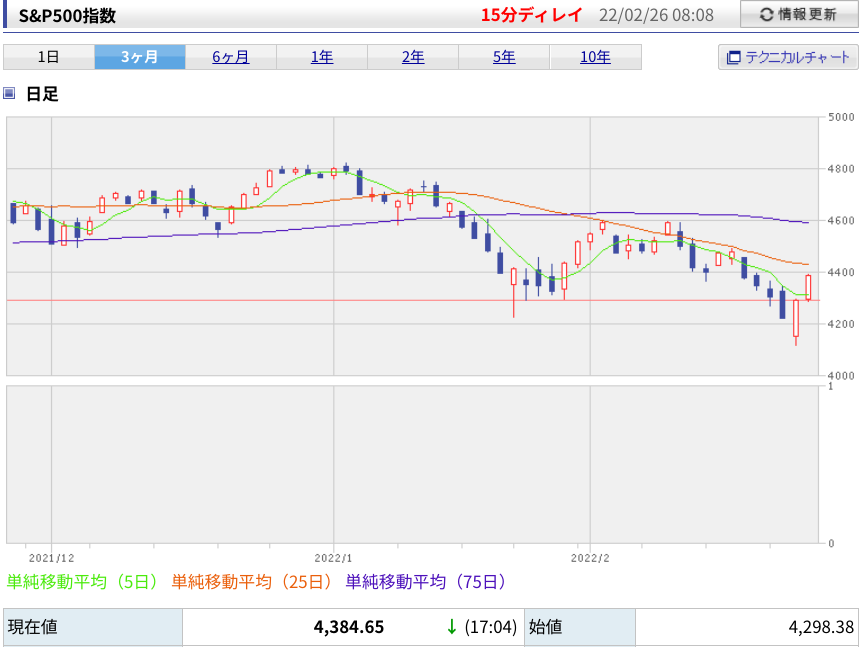Click the 始値 label cell
Image resolution: width=860 pixels, height=647 pixels.
click(580, 627)
